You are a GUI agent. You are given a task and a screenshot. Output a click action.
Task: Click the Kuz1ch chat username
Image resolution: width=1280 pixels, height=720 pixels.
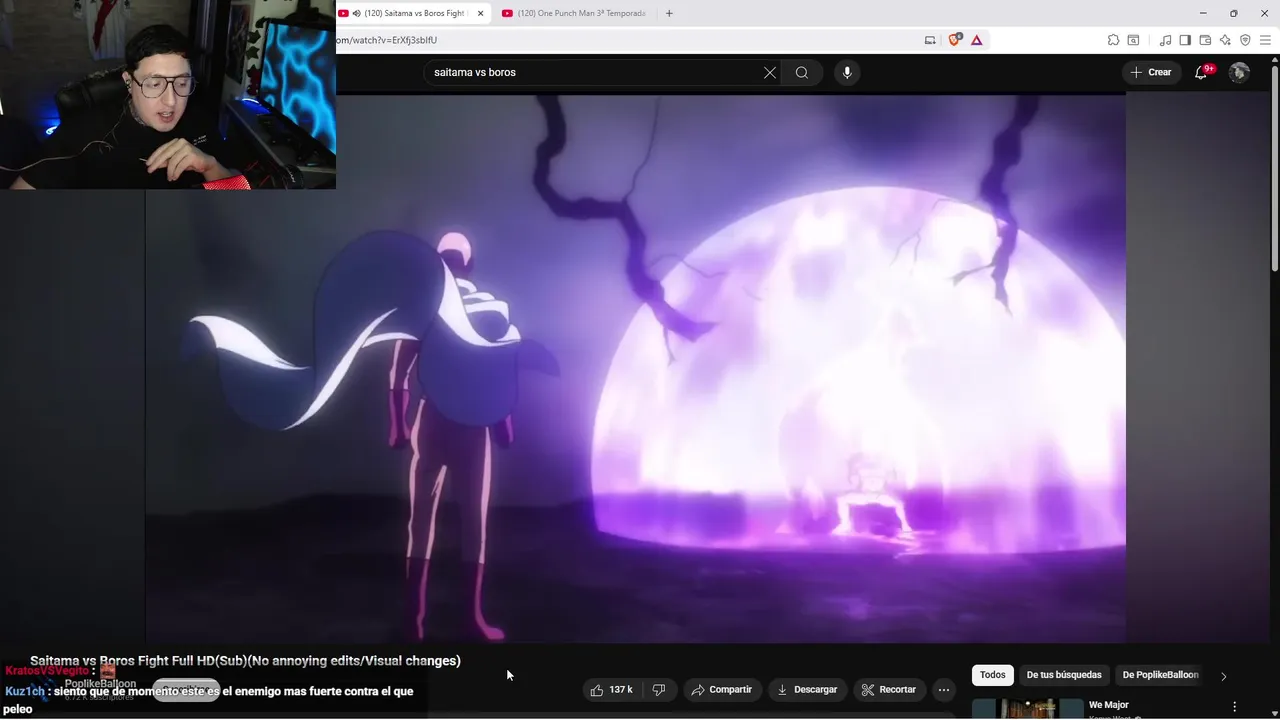pos(25,691)
